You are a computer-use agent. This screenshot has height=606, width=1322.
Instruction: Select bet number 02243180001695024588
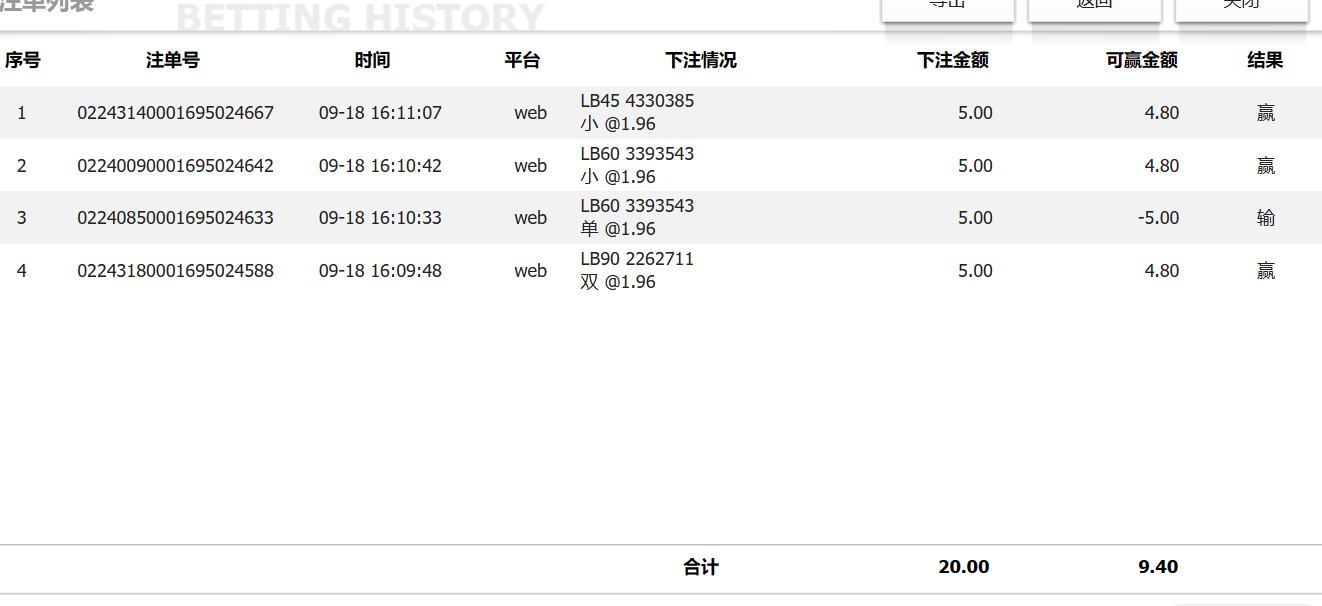click(175, 271)
